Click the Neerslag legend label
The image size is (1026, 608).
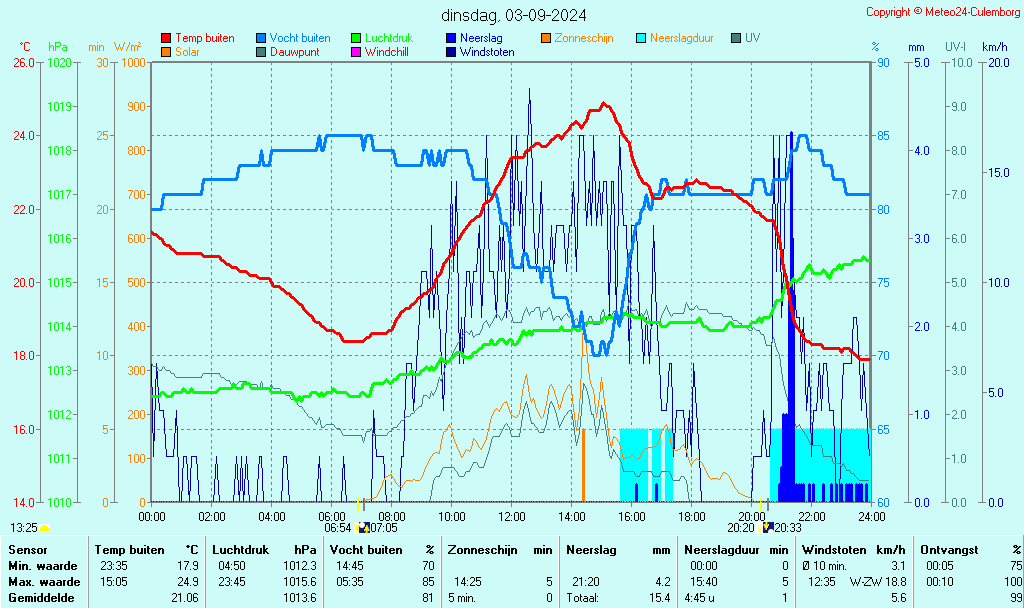pyautogui.click(x=481, y=38)
